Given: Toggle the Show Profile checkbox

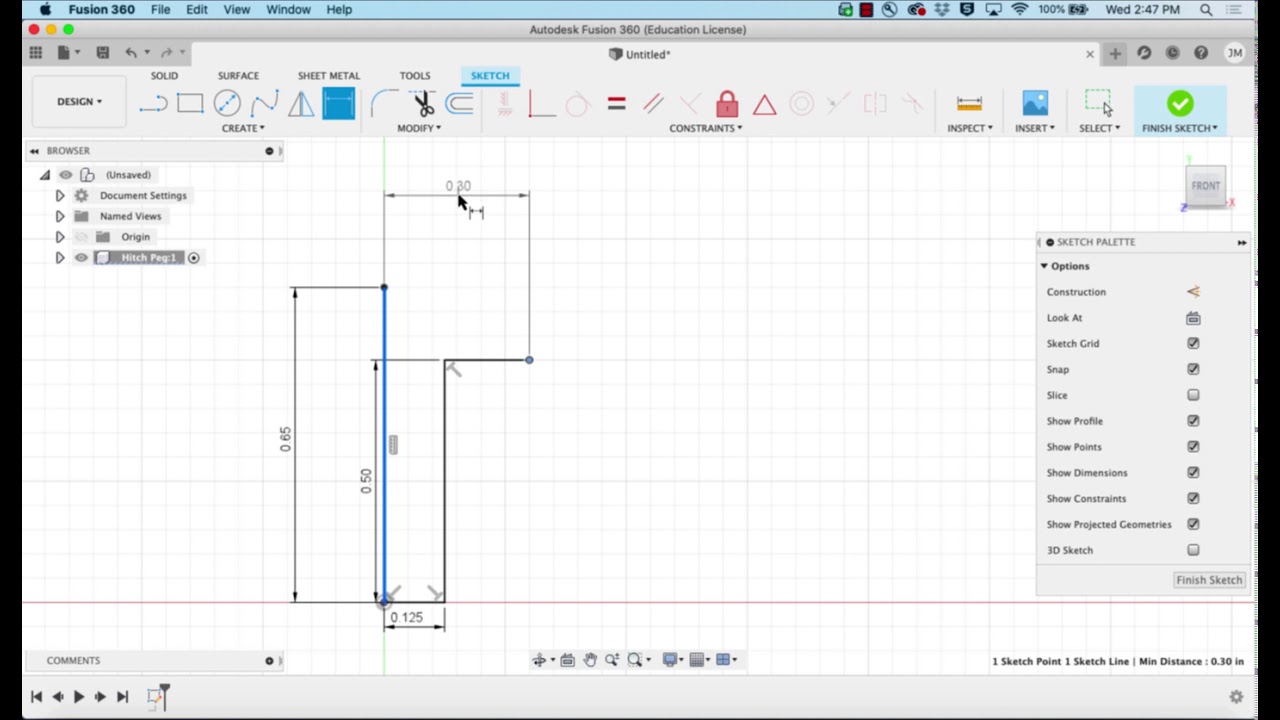Looking at the screenshot, I should coord(1193,421).
